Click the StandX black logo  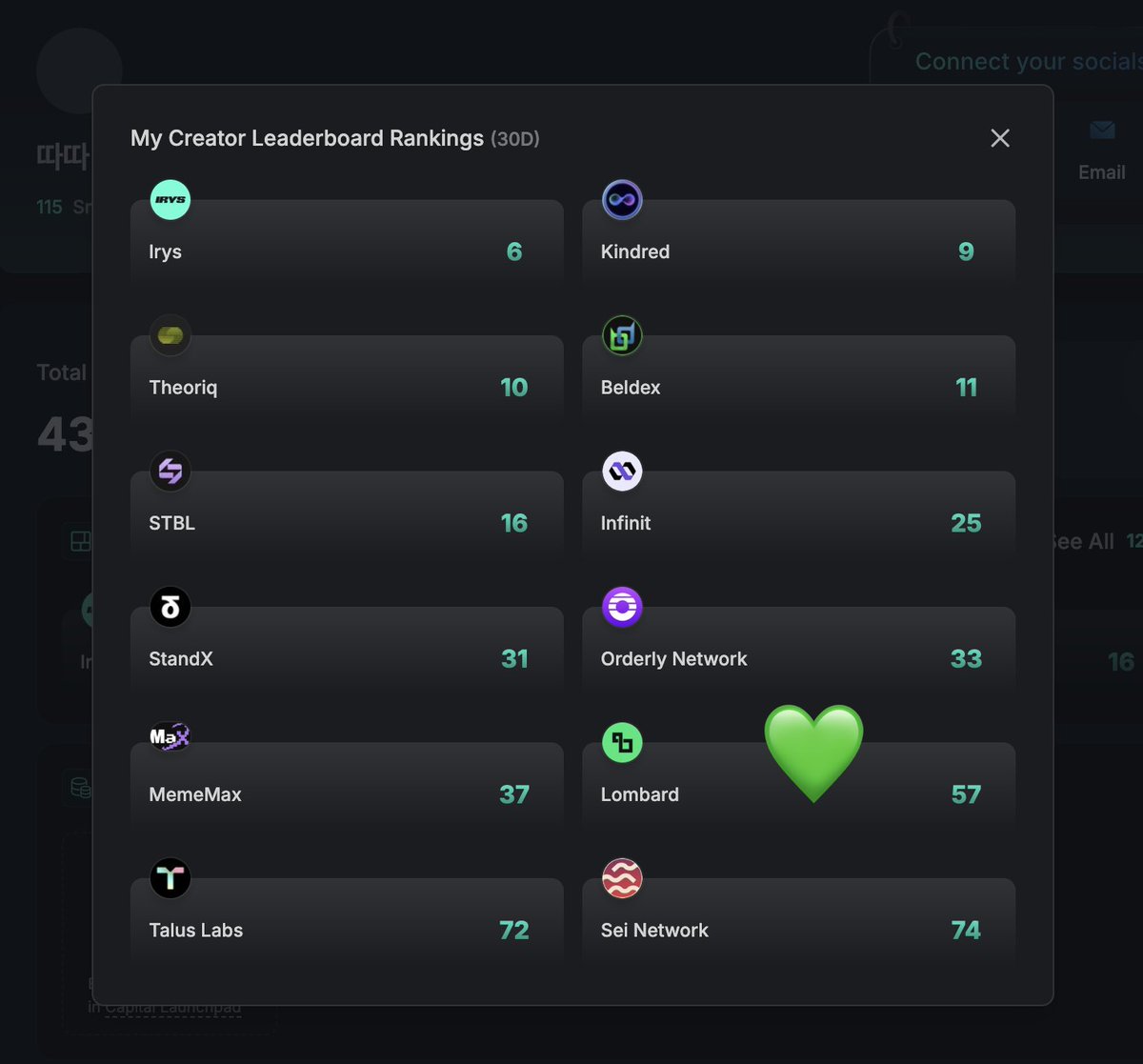click(x=170, y=607)
